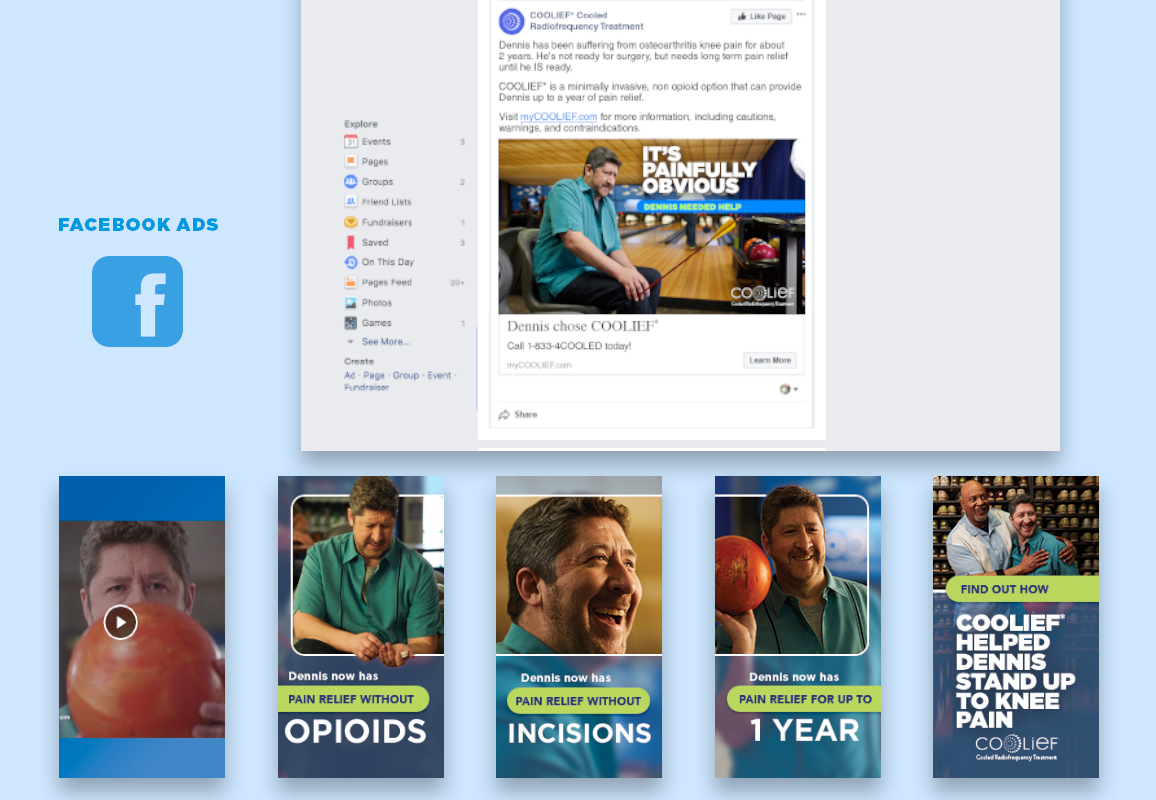
Task: Open Pages Feed entry
Action: (x=386, y=282)
